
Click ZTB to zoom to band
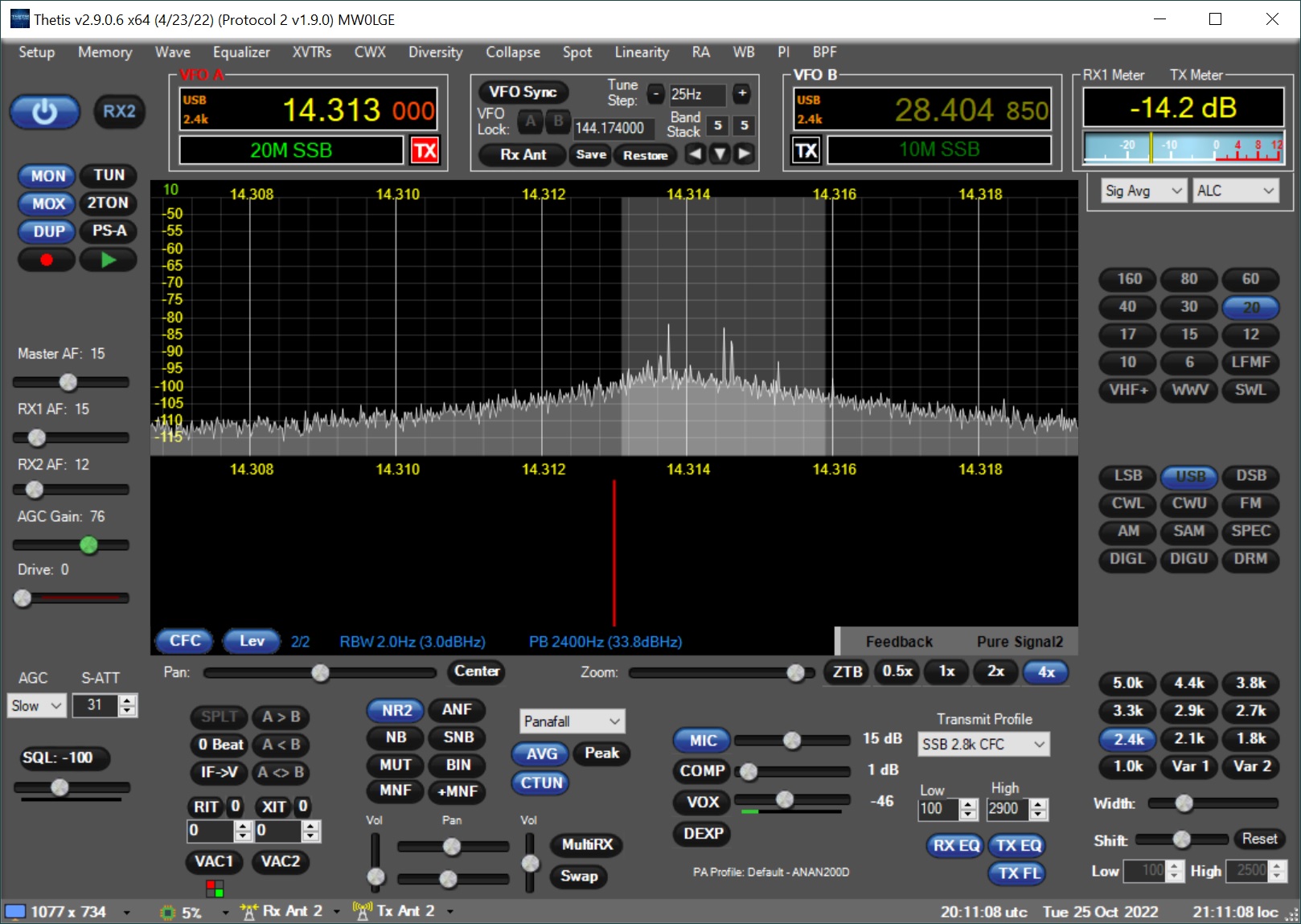(845, 671)
